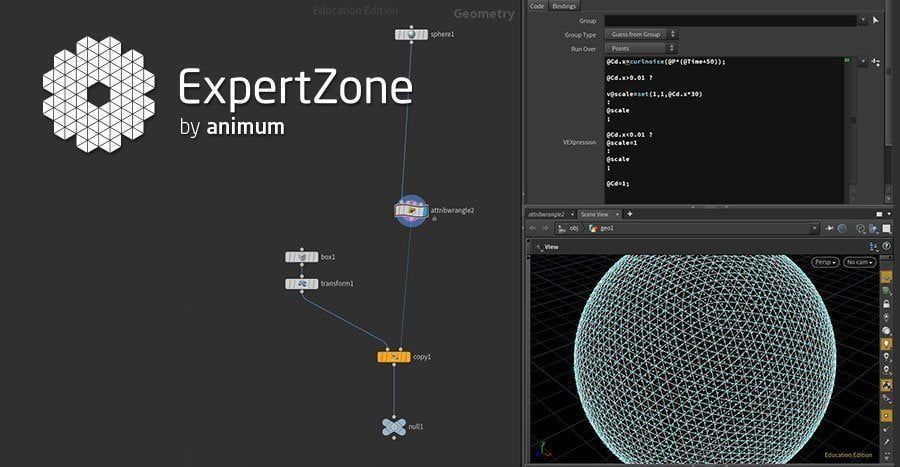This screenshot has width=900, height=467.
Task: Click into the Group input field
Action: [x=731, y=21]
